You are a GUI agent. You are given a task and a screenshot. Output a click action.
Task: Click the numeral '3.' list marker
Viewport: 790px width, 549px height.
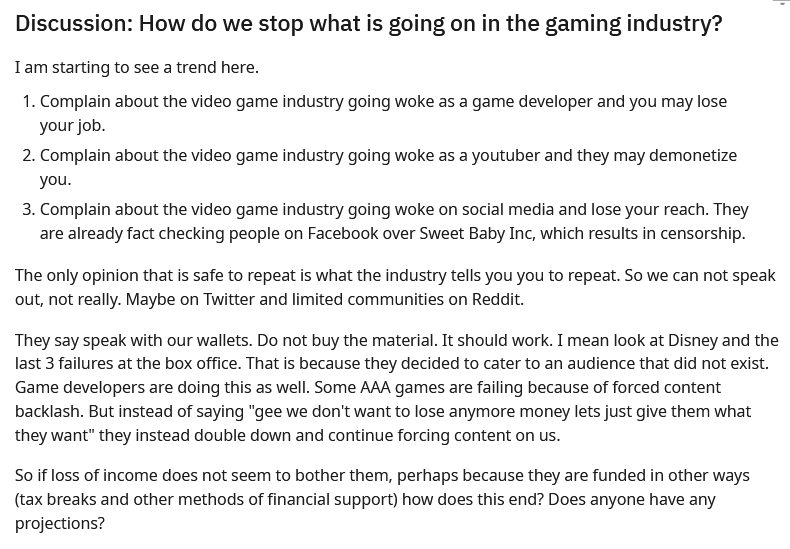pyautogui.click(x=29, y=209)
